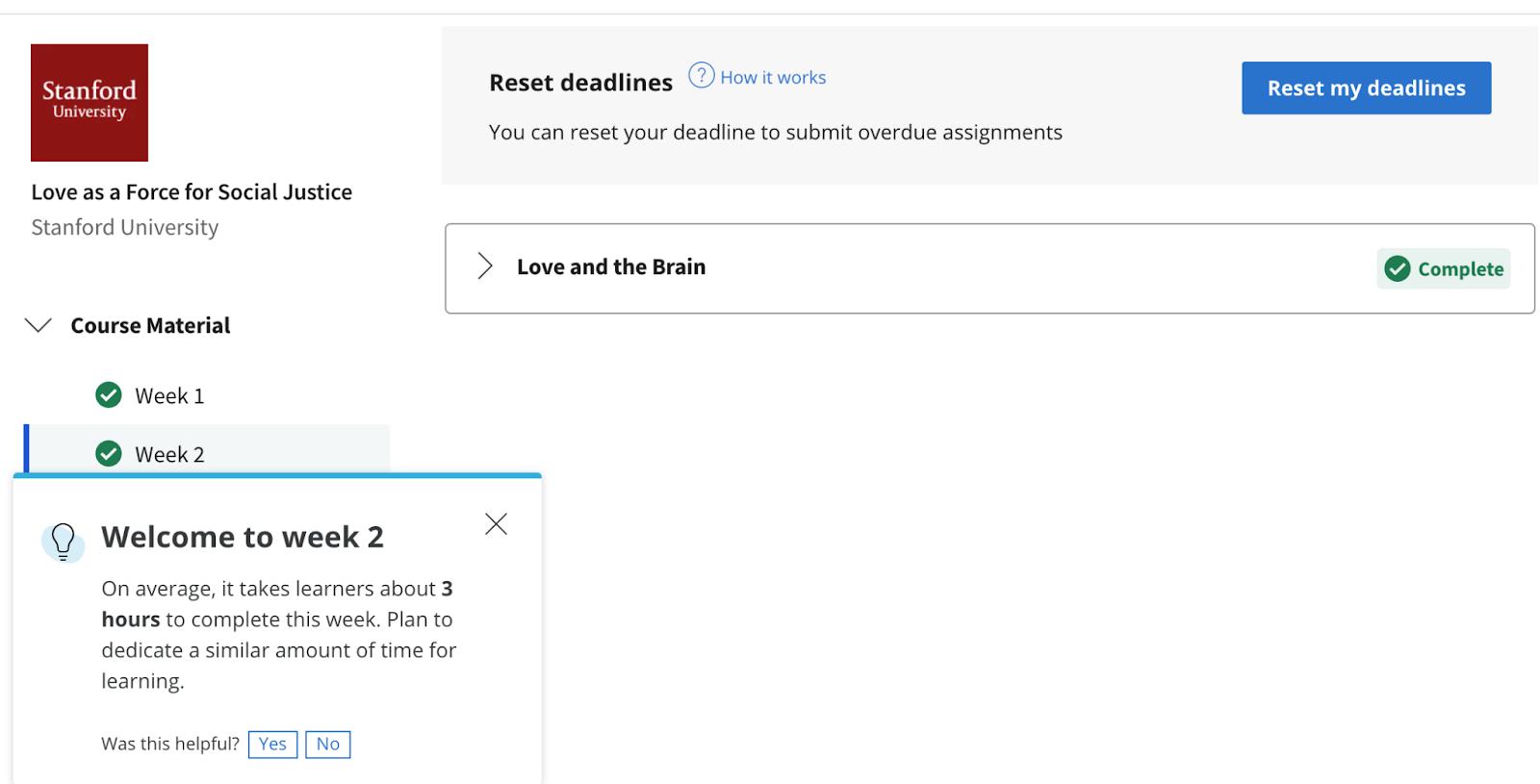Click the Complete status badge
The image size is (1540, 784).
pos(1443,269)
